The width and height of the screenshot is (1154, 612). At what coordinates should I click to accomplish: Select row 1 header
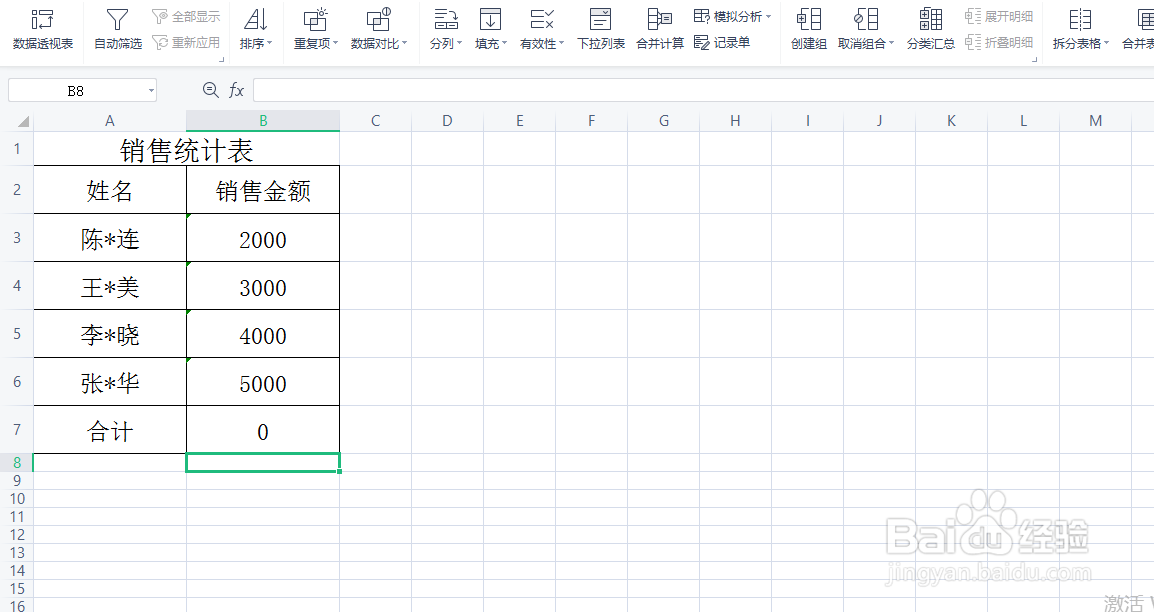[17, 149]
